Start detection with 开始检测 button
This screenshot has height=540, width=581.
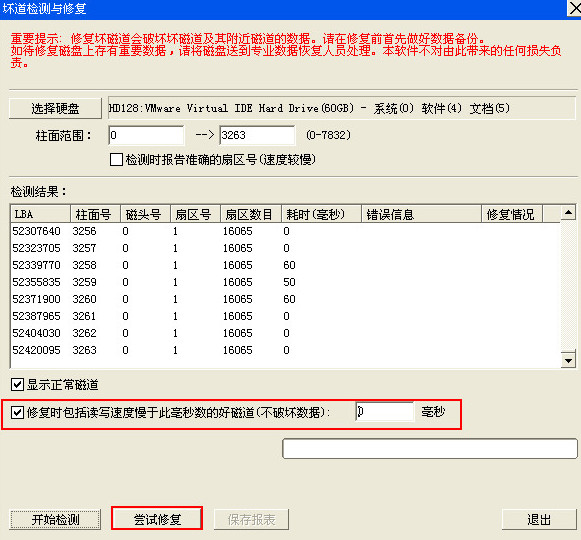point(55,519)
